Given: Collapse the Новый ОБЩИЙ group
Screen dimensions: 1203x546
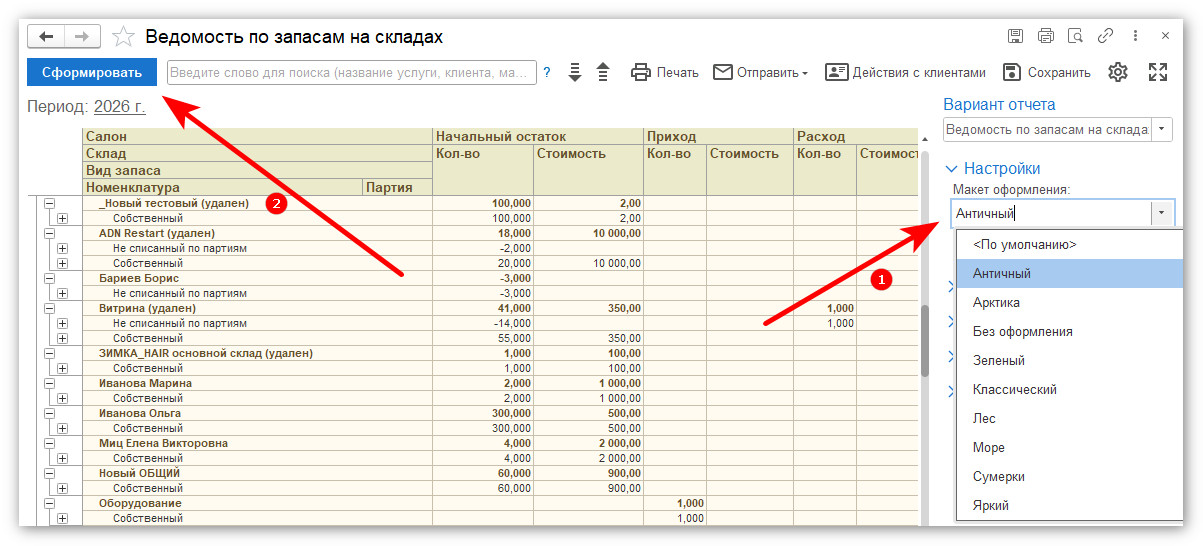Looking at the screenshot, I should point(47,473).
